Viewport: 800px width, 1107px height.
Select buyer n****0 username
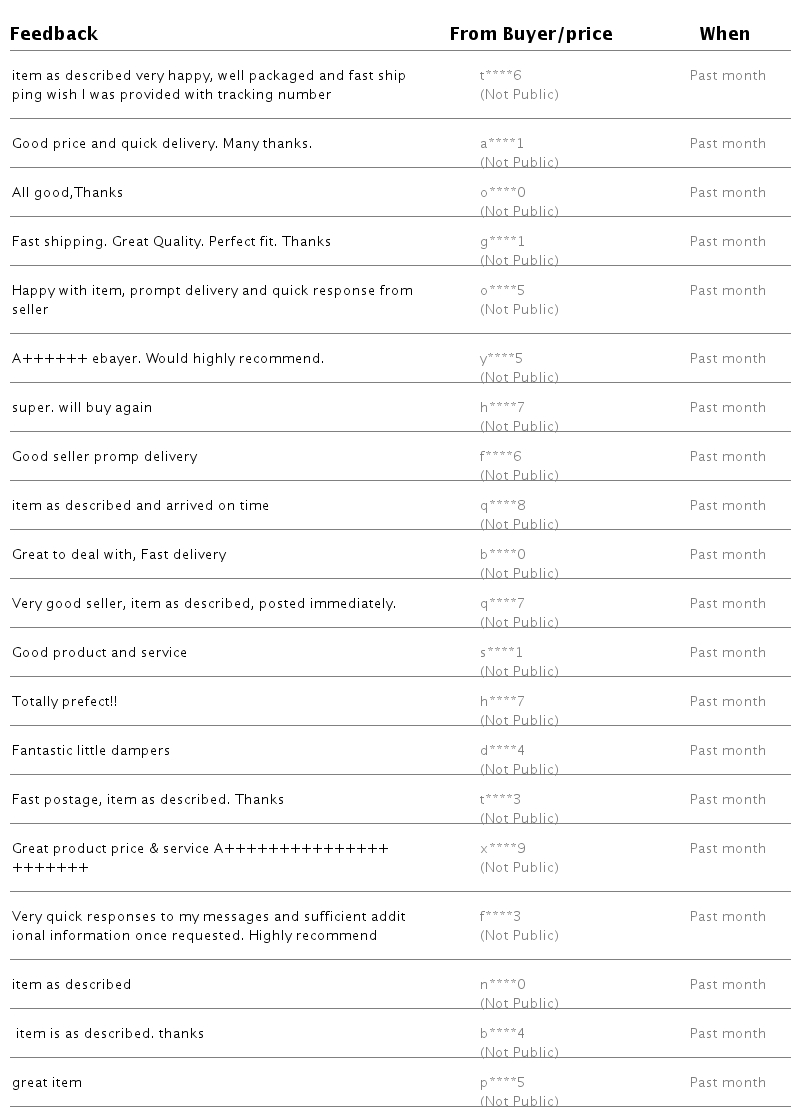(x=503, y=984)
